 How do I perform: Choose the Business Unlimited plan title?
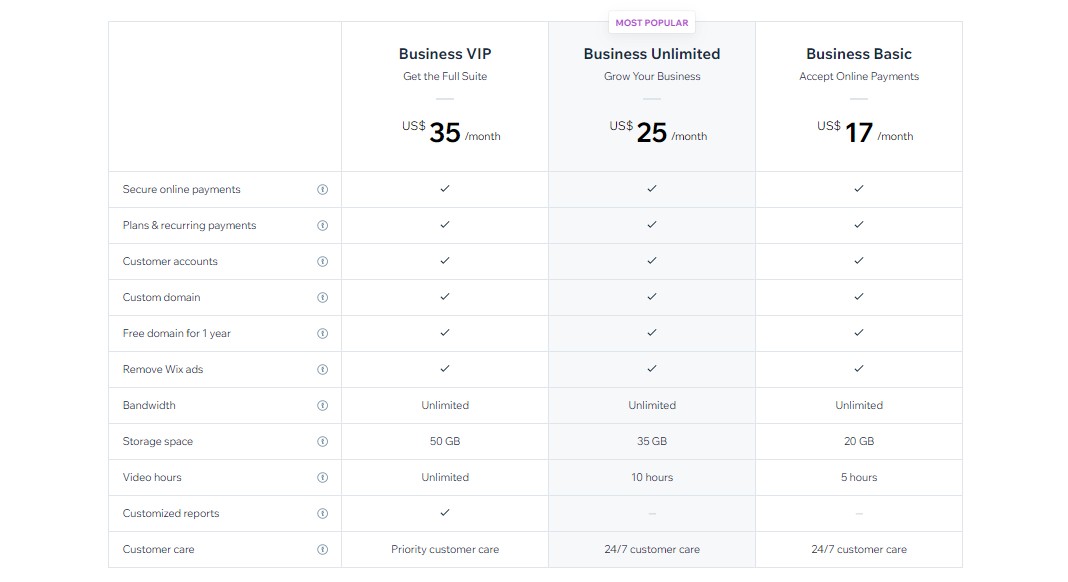point(652,54)
